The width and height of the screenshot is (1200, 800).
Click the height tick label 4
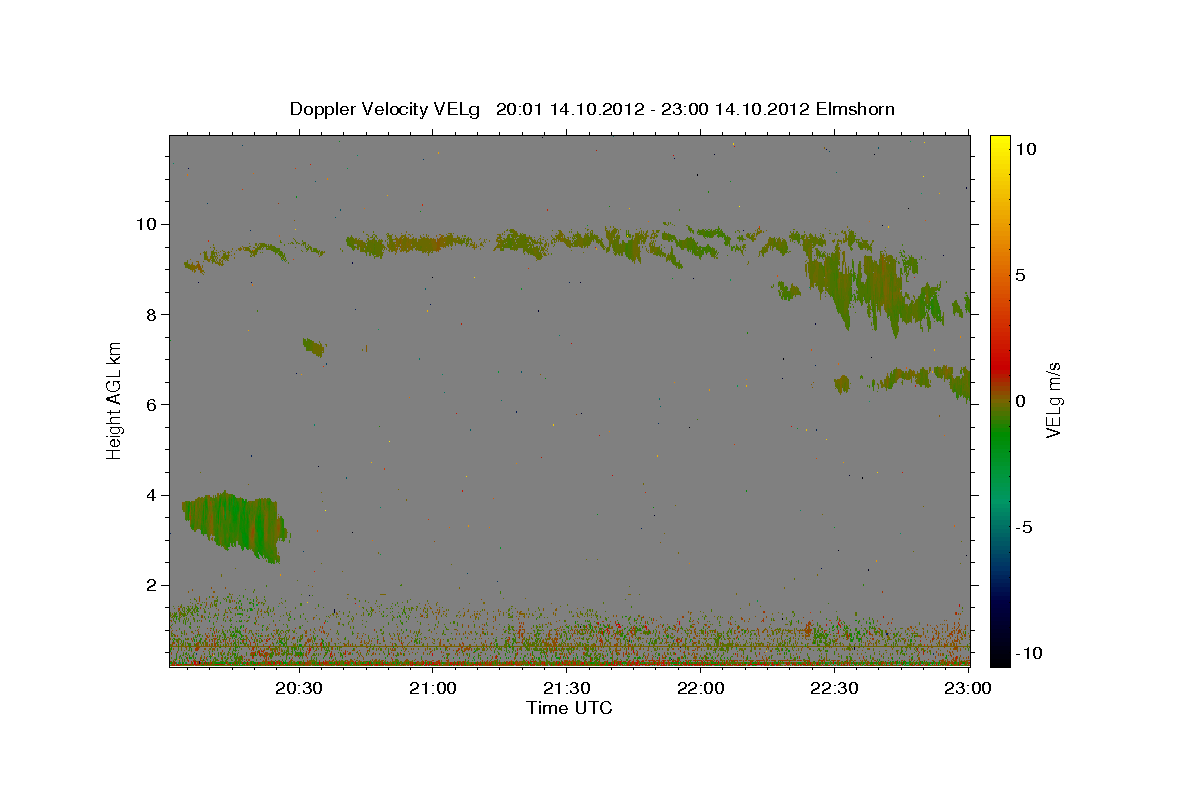point(153,495)
